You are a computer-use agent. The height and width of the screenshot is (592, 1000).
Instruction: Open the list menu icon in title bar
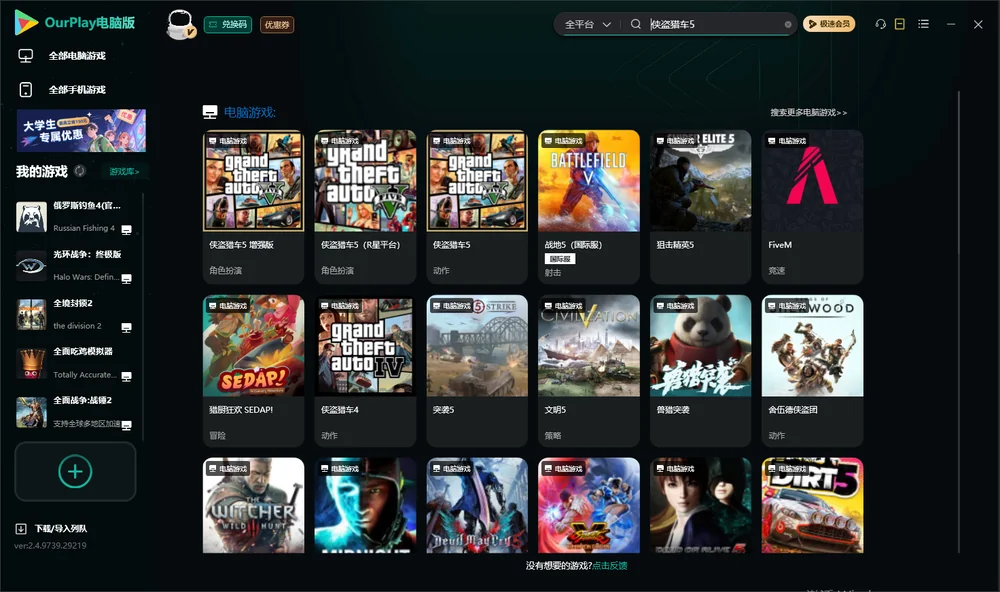(x=923, y=24)
